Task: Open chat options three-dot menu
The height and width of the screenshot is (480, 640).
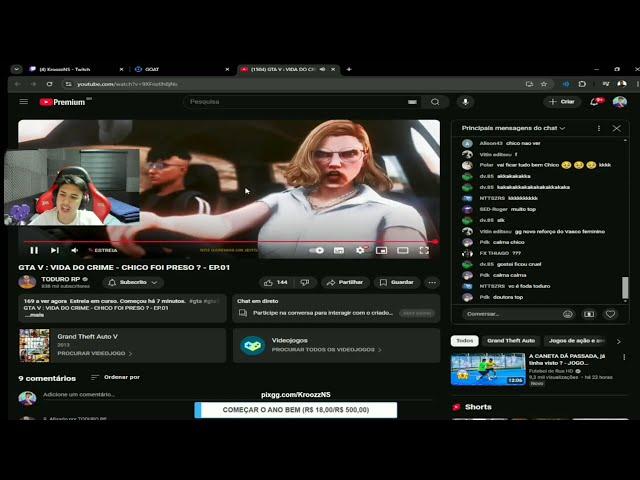Action: click(x=599, y=128)
